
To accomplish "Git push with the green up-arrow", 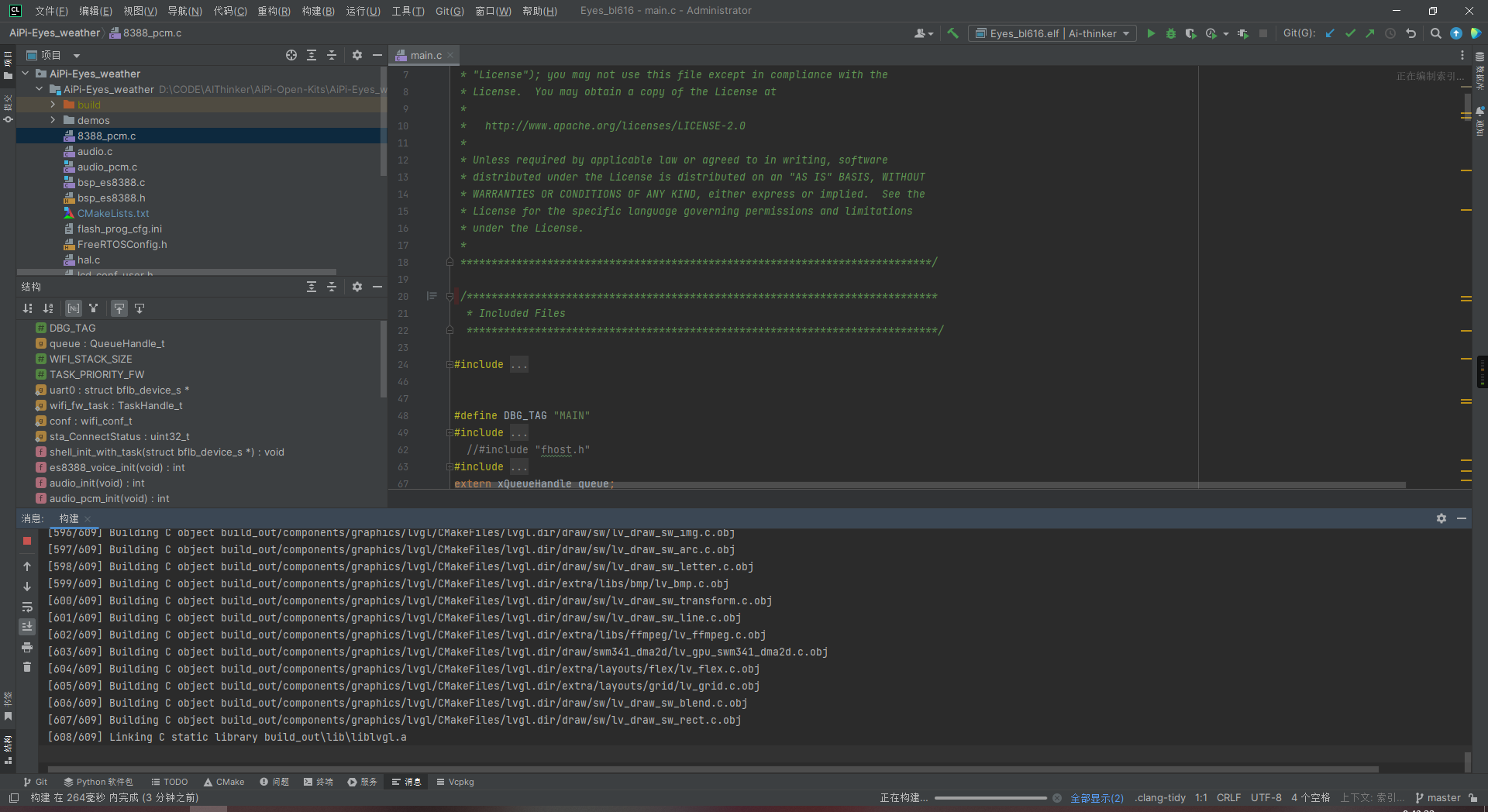I will click(1370, 33).
